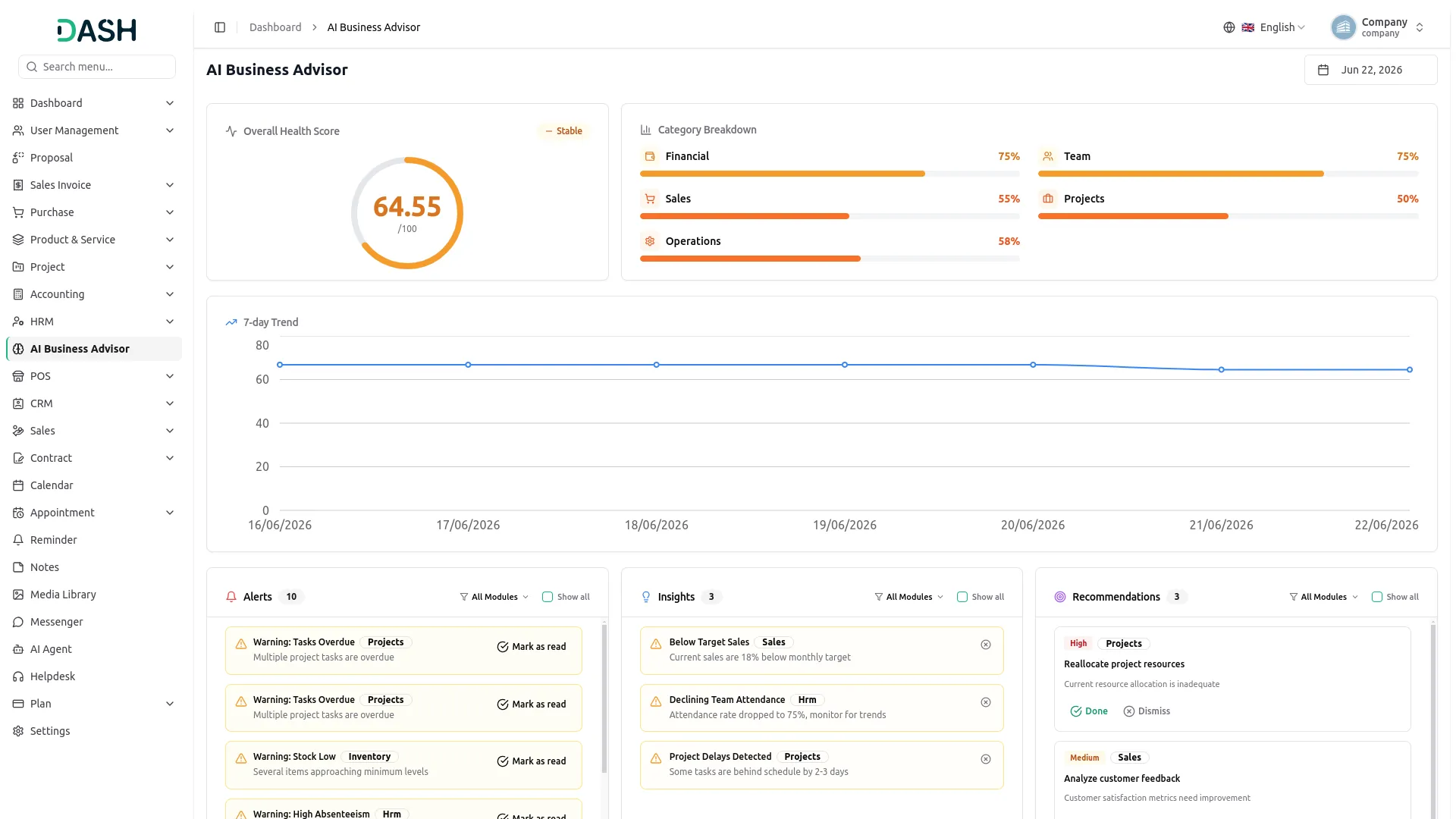Open the Dashboard sidebar menu

94,103
